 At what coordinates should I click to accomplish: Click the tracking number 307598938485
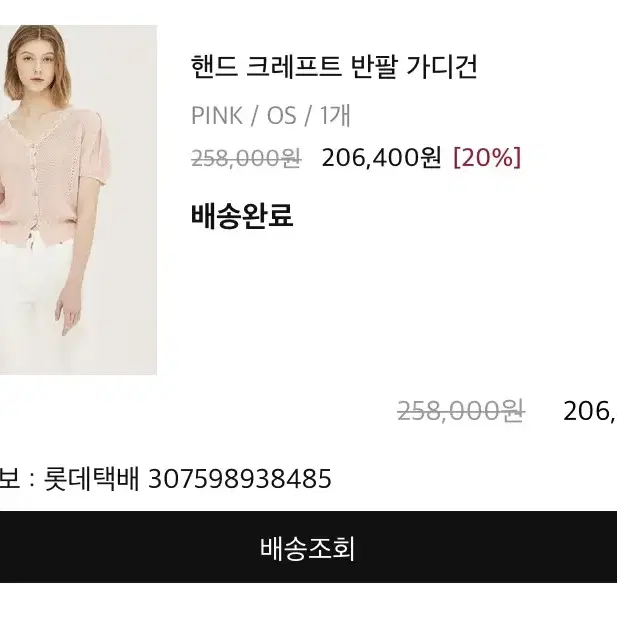click(x=240, y=479)
